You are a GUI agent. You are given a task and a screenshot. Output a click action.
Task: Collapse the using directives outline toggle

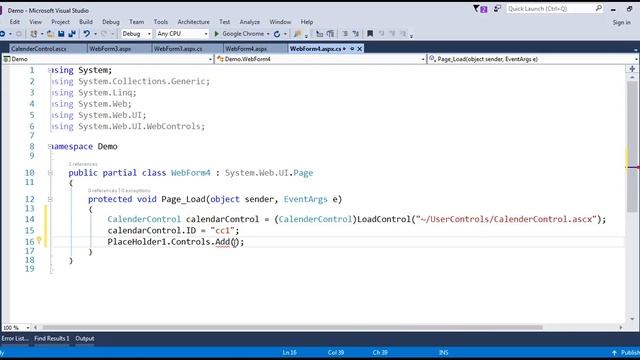tap(50, 71)
